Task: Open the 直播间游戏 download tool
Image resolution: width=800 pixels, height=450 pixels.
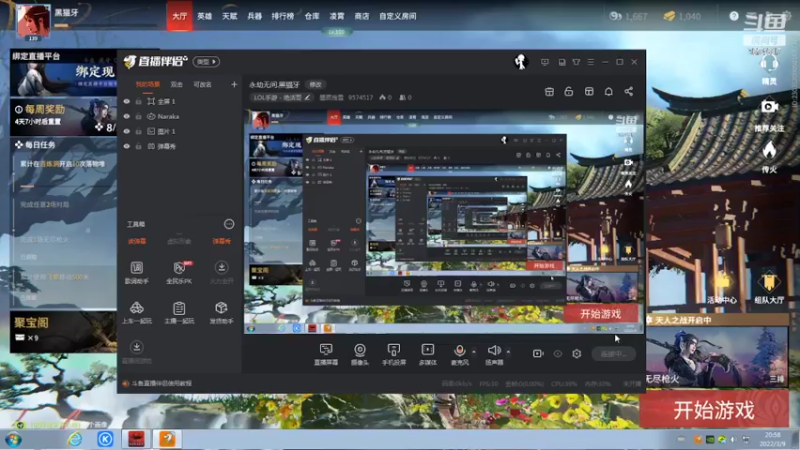Action: [x=136, y=352]
